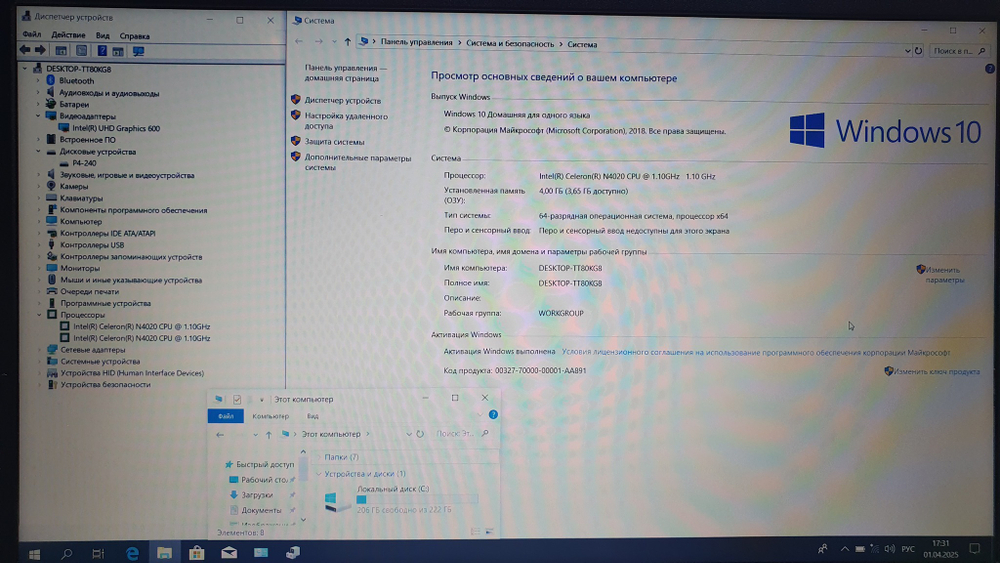Click Панель управления breadcrumb in address bar

click(416, 42)
